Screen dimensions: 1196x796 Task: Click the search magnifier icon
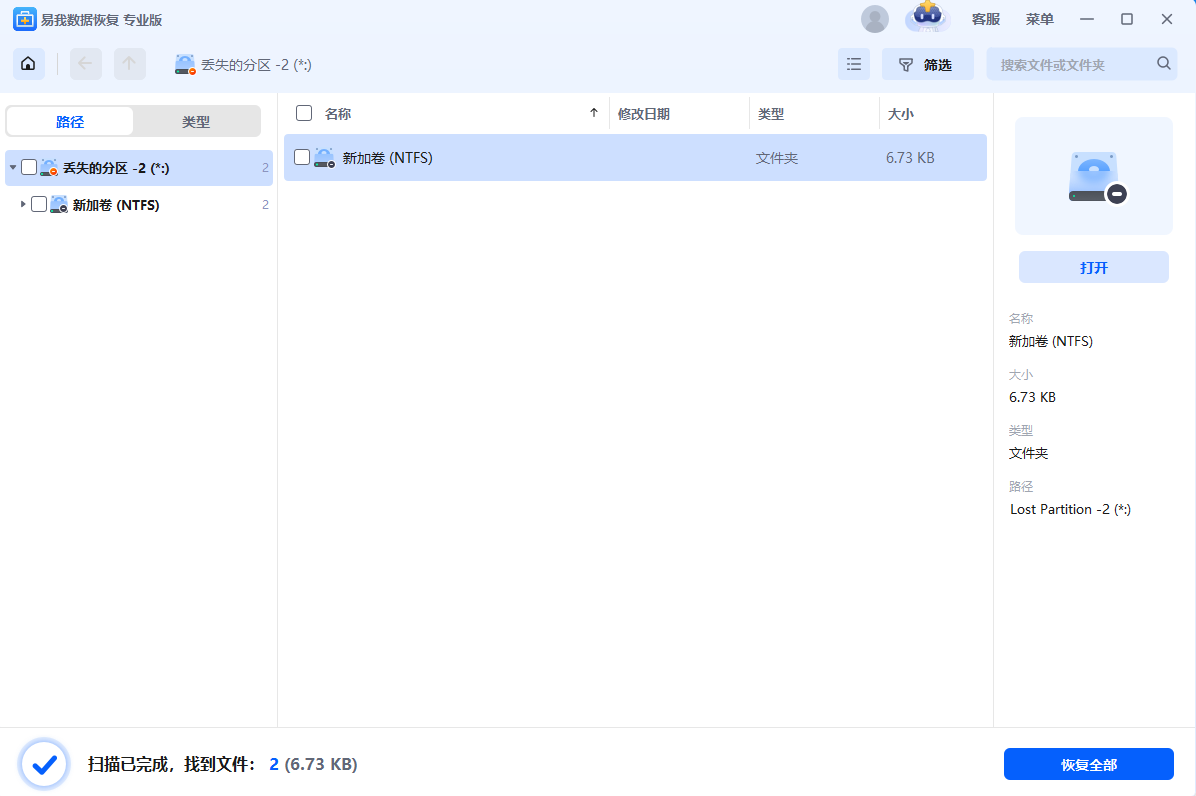(1163, 63)
